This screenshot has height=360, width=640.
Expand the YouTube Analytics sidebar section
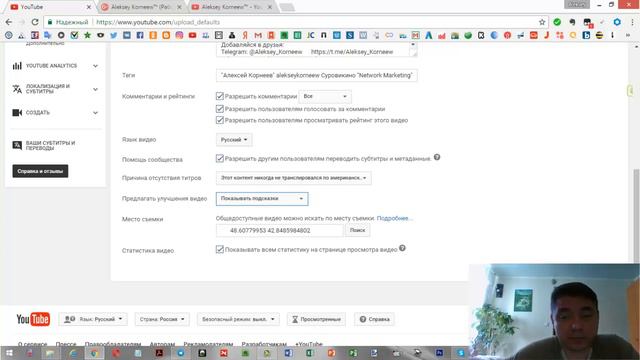click(95, 66)
